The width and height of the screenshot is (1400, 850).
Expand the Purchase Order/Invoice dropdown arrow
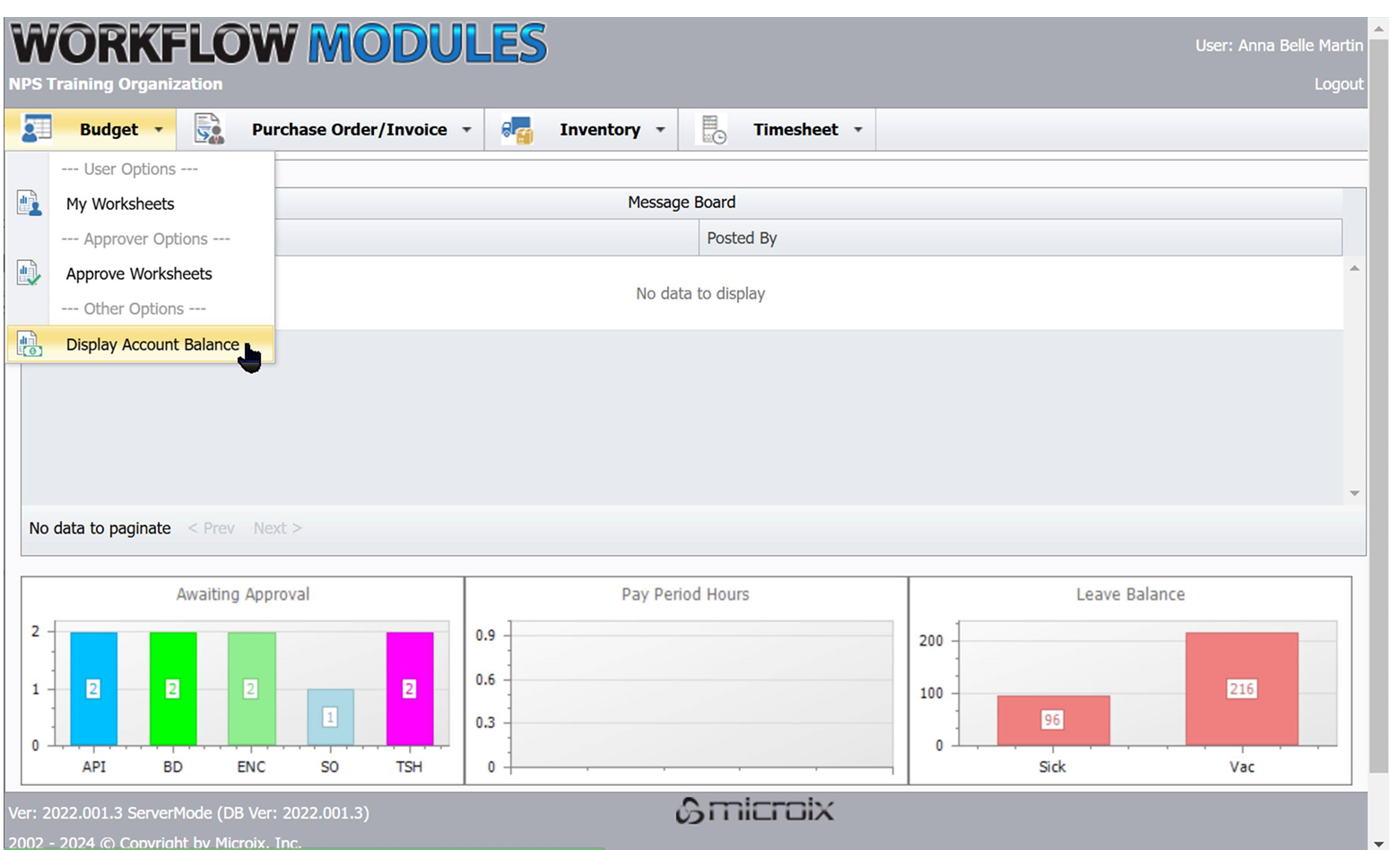point(466,130)
